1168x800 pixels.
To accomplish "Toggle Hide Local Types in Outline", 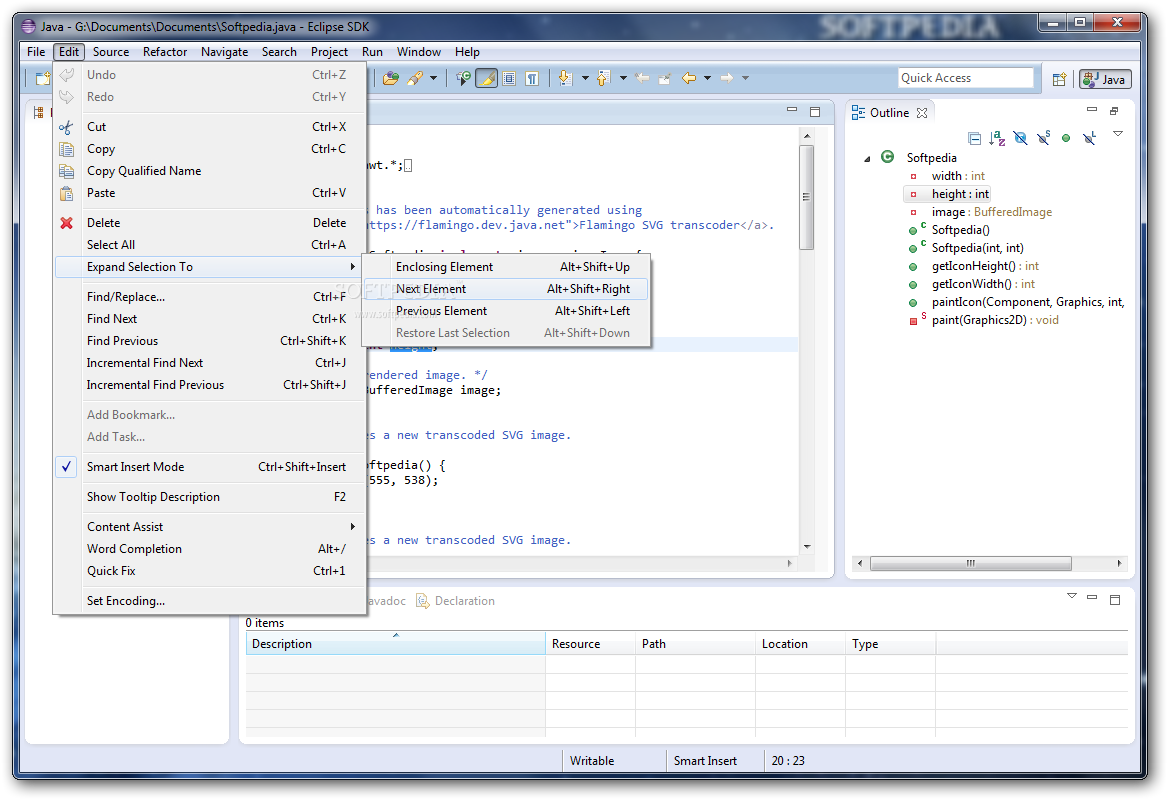I will [x=1089, y=138].
